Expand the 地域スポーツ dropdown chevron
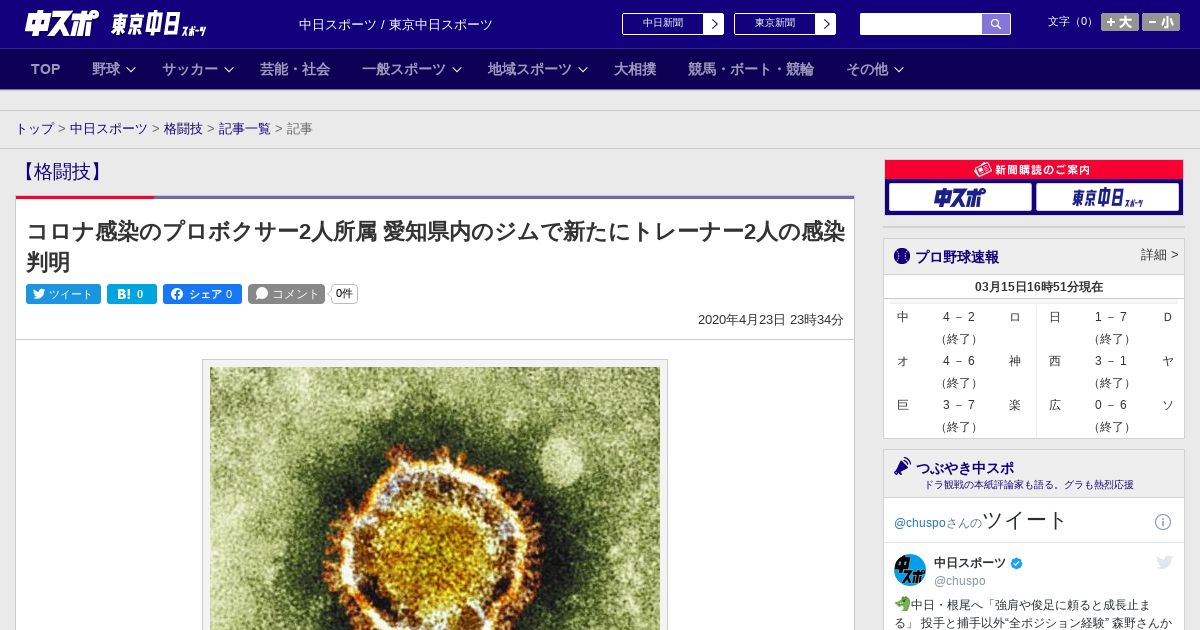The width and height of the screenshot is (1200, 630). point(583,70)
